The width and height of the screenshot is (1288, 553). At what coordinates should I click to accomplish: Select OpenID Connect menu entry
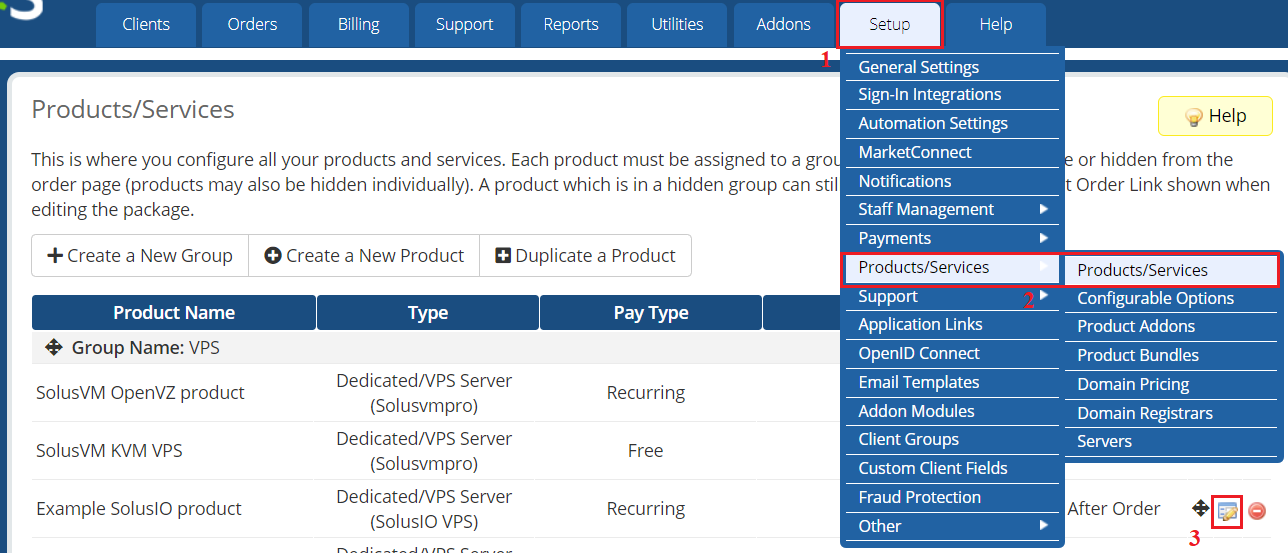click(x=953, y=353)
